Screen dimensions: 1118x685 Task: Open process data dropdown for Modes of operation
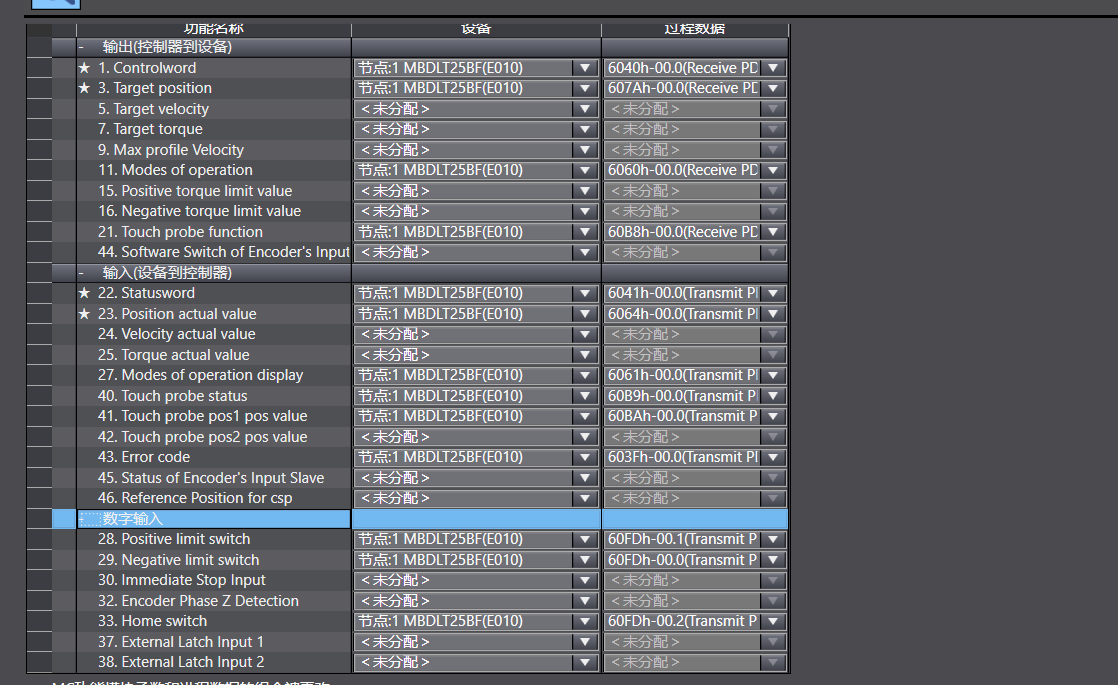tap(773, 170)
